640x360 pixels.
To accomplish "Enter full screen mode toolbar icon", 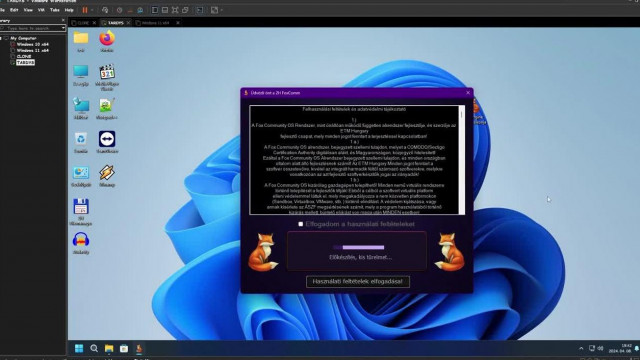I will 175,10.
